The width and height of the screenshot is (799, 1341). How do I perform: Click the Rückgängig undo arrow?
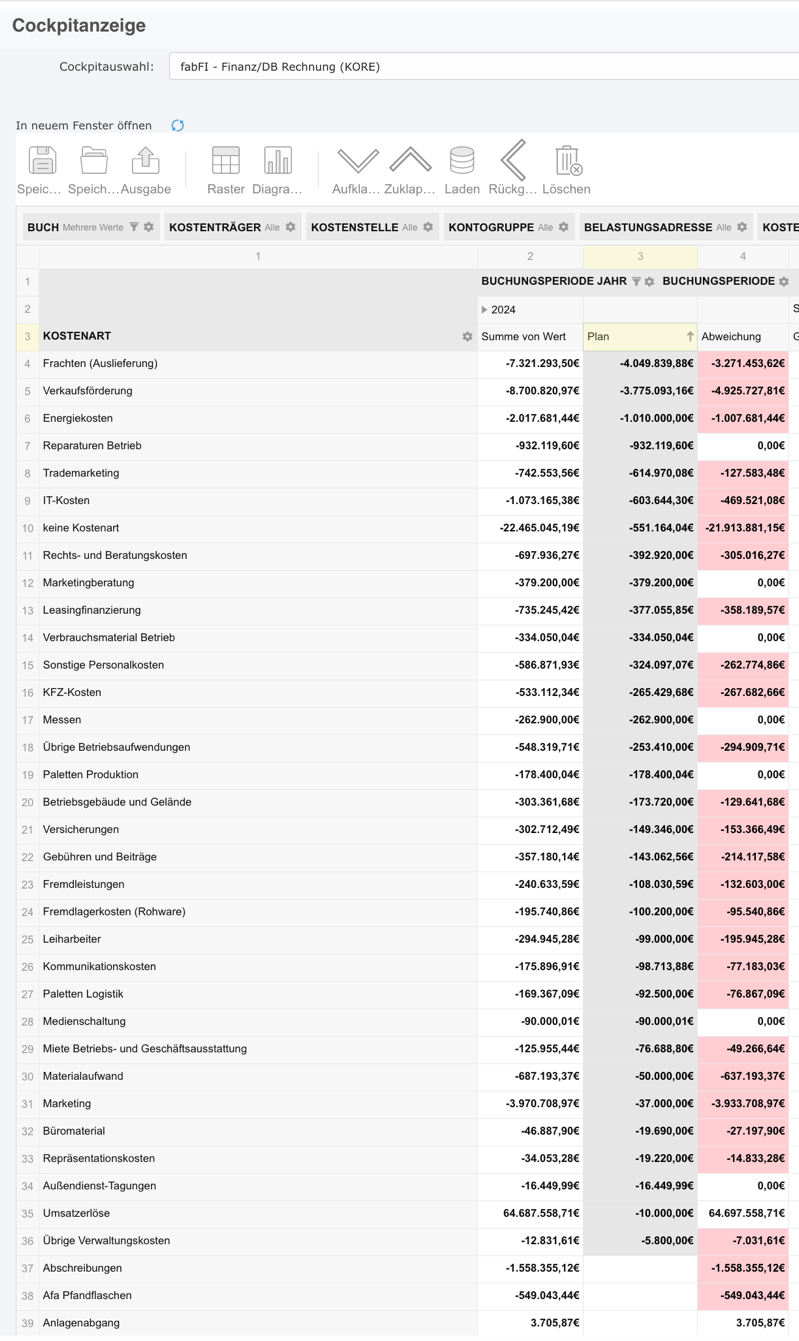tap(513, 161)
